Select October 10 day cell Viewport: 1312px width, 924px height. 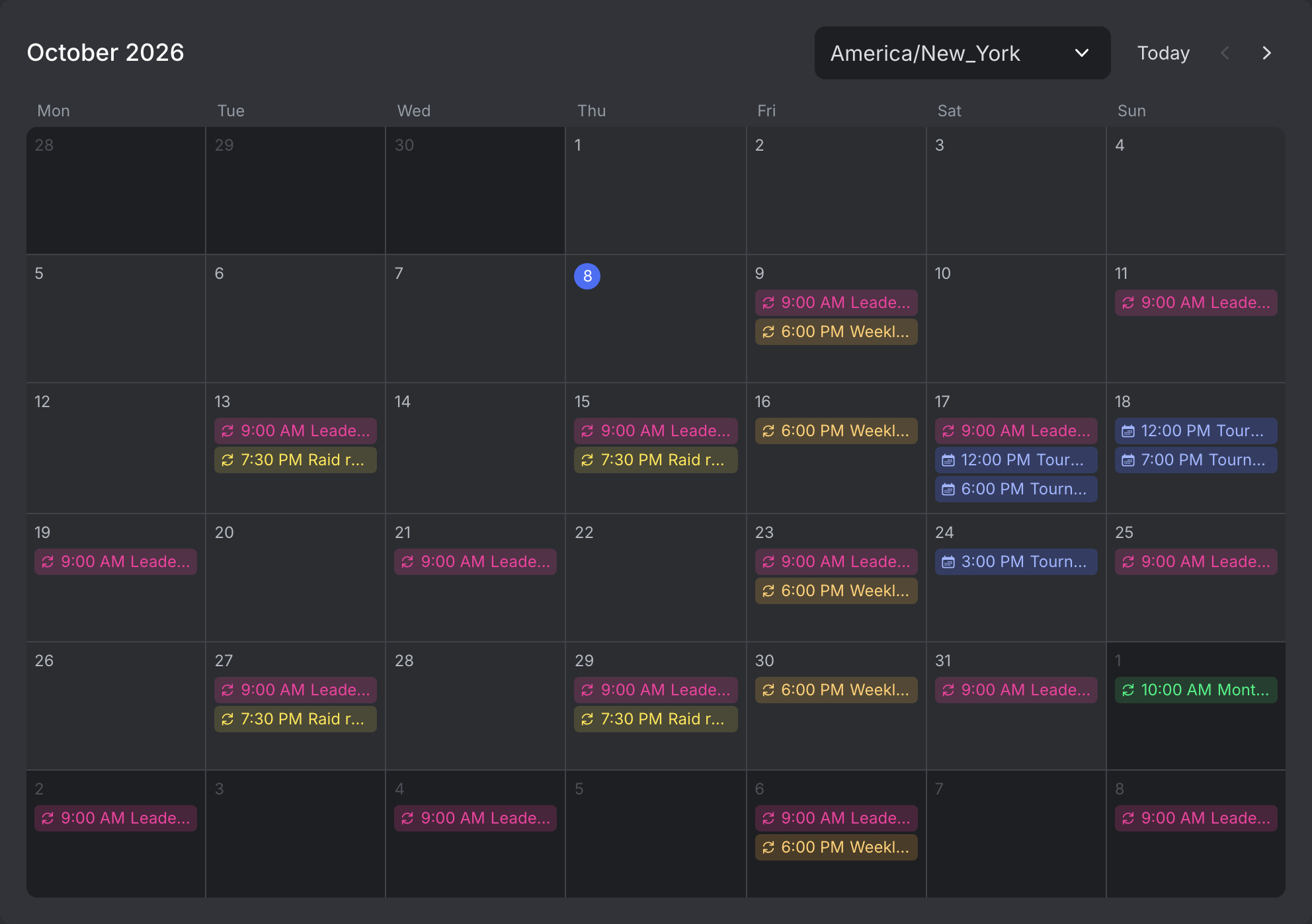click(1016, 319)
